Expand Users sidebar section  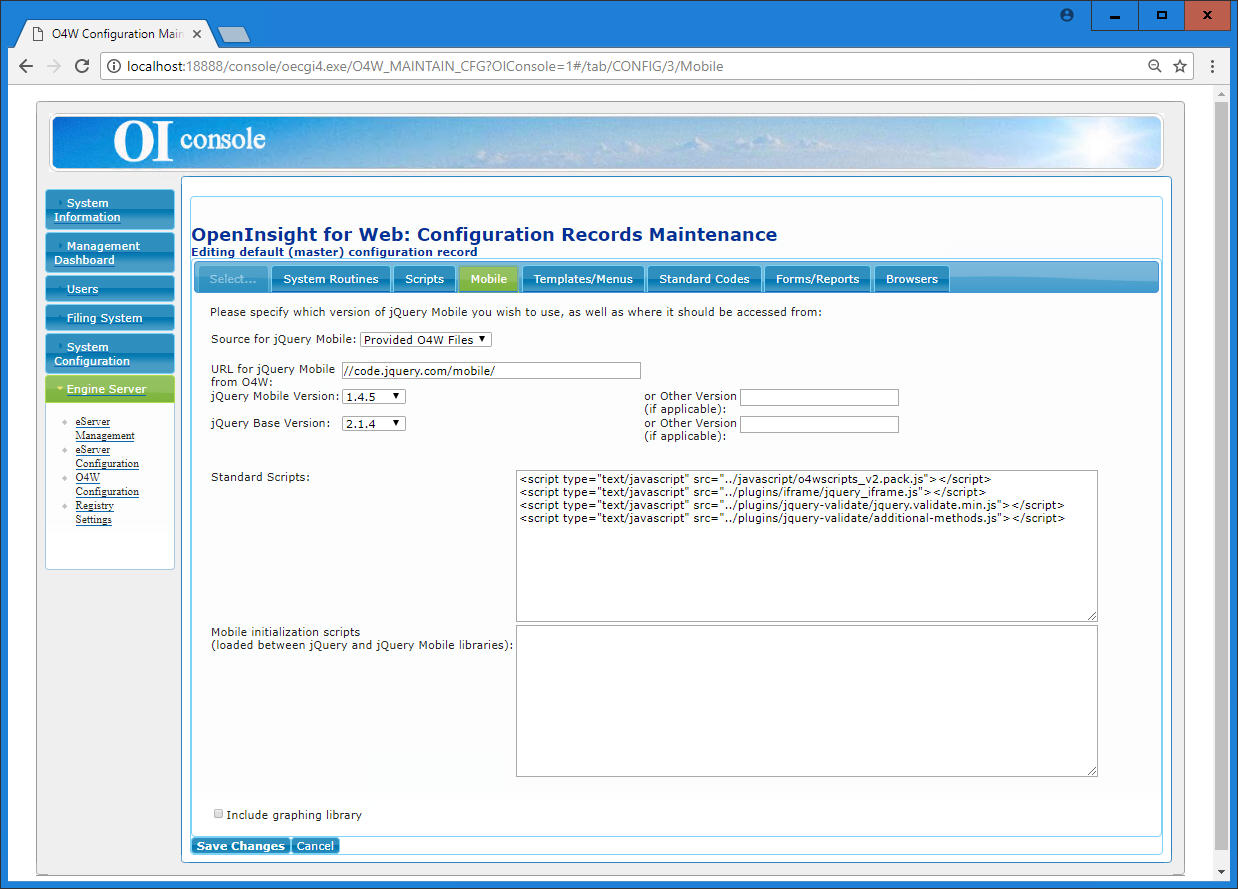coord(110,289)
